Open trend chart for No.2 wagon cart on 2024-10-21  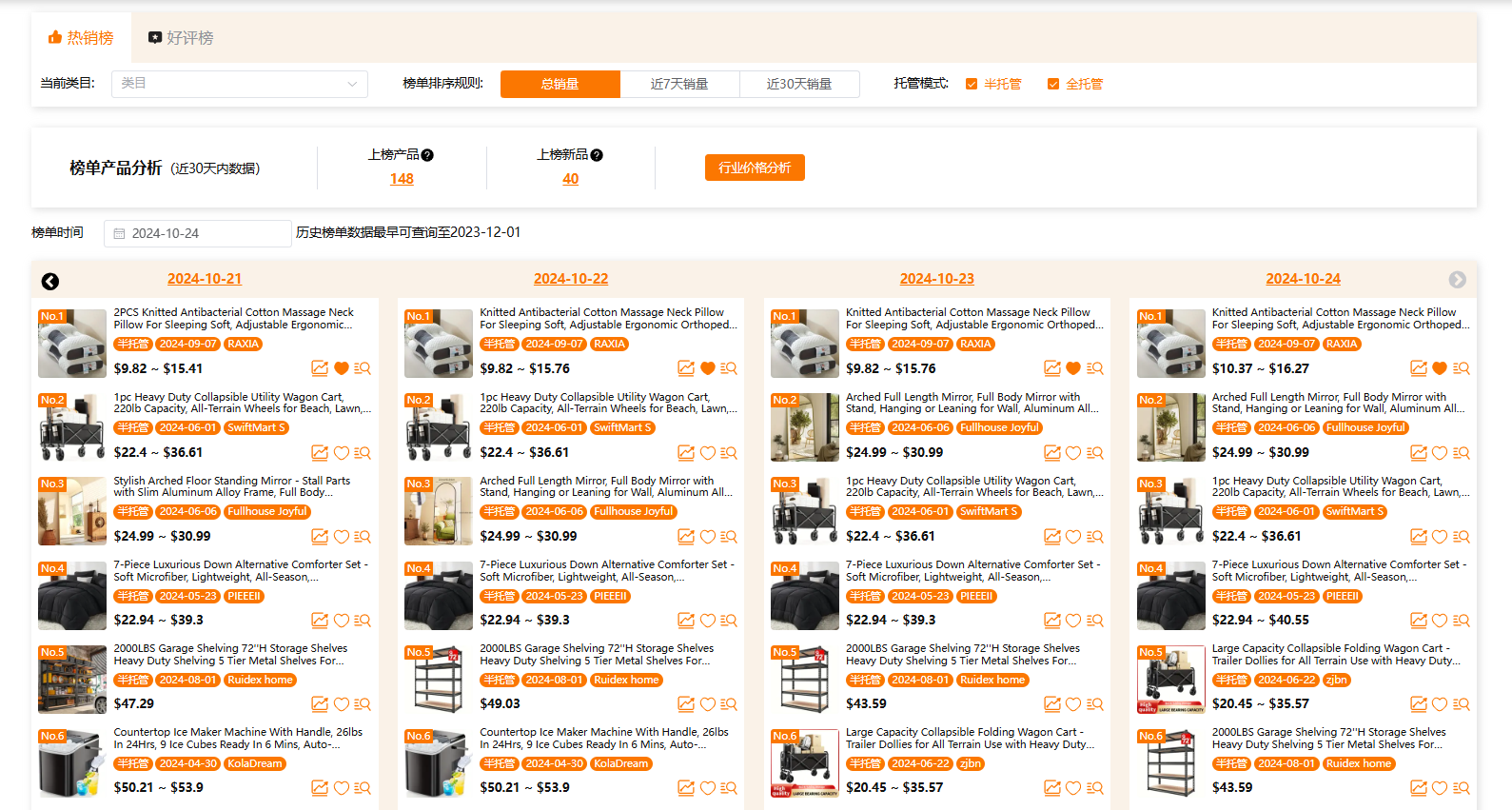coord(320,453)
